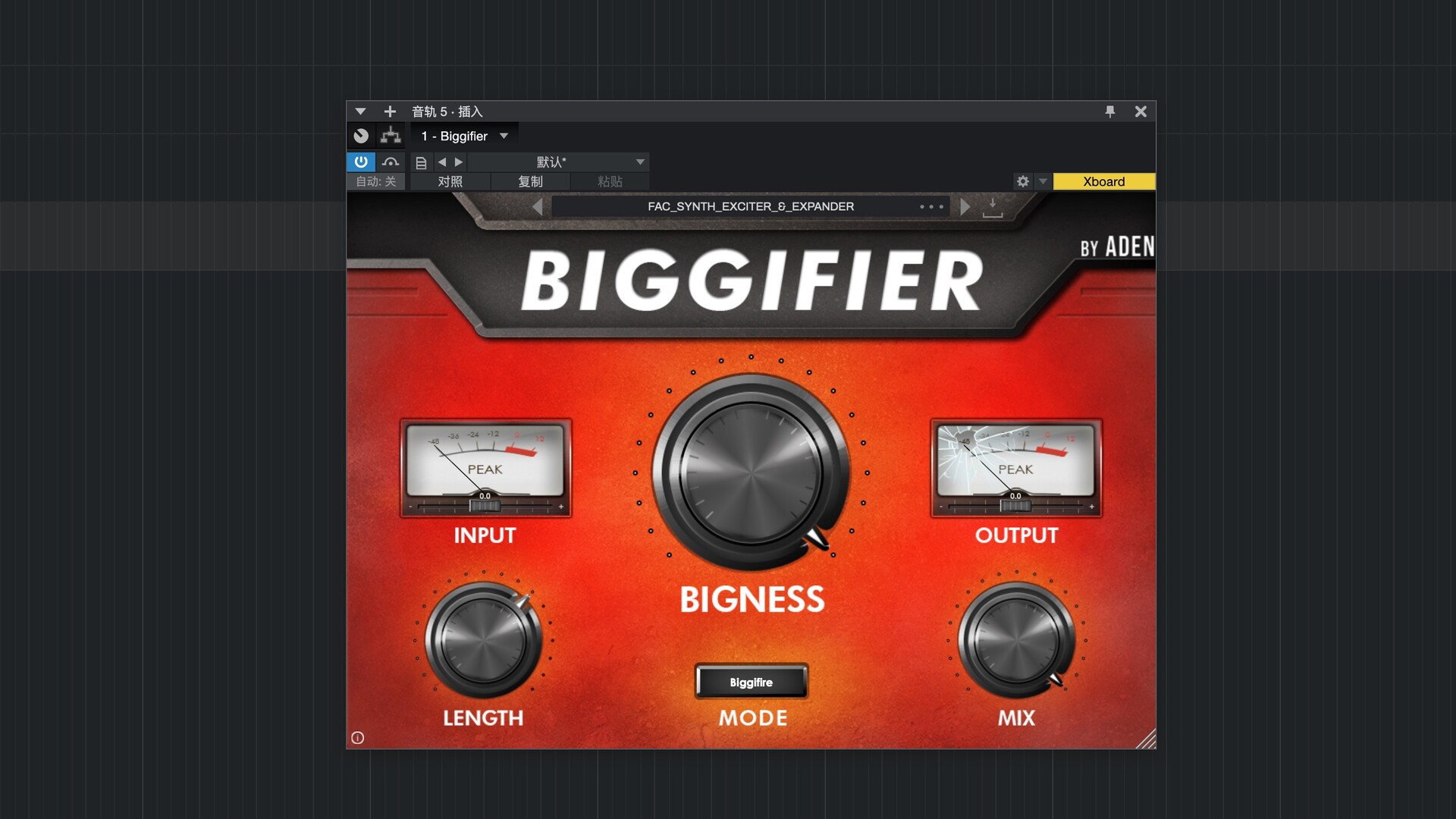
Task: Open the window menu triangle at top-left
Action: click(x=360, y=111)
